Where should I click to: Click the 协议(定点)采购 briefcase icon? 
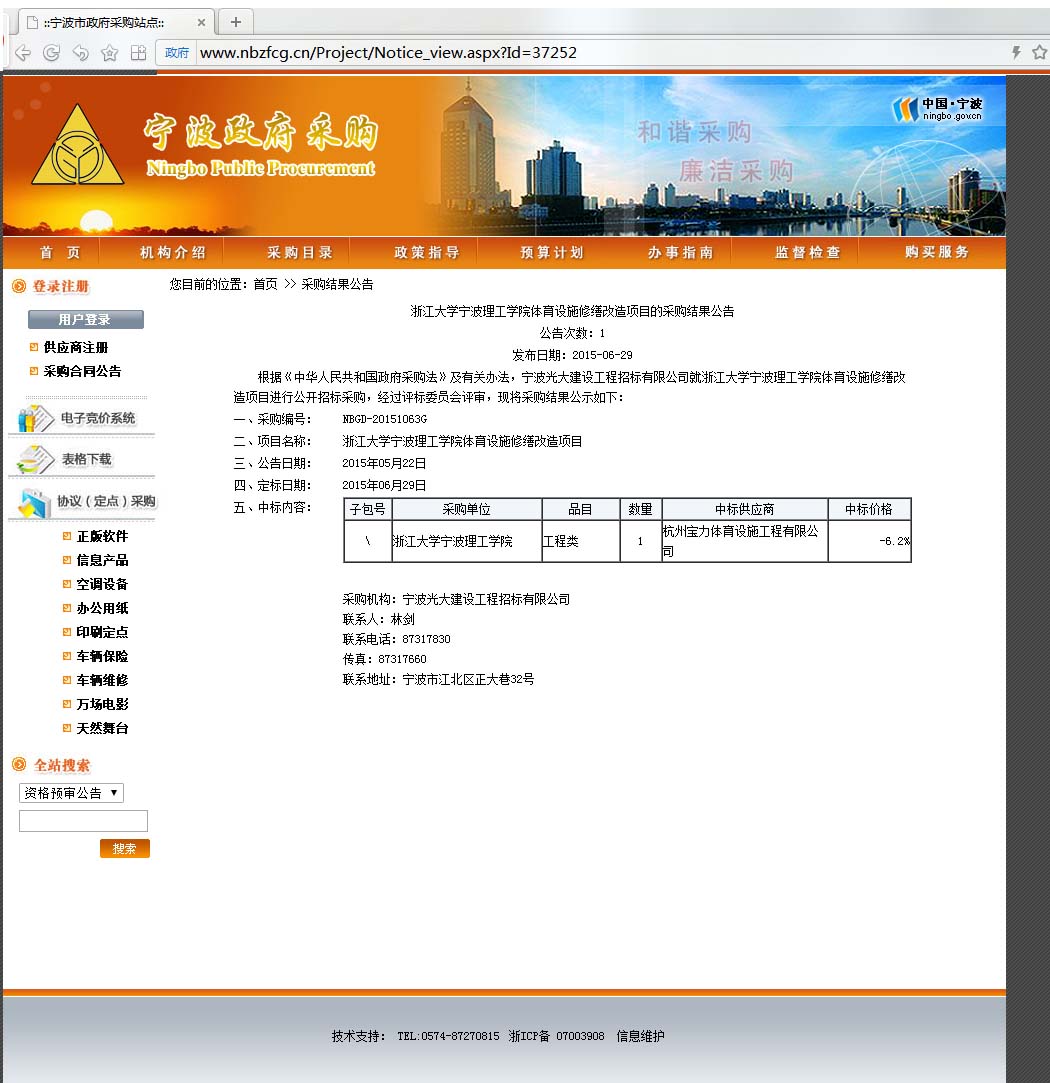click(34, 502)
